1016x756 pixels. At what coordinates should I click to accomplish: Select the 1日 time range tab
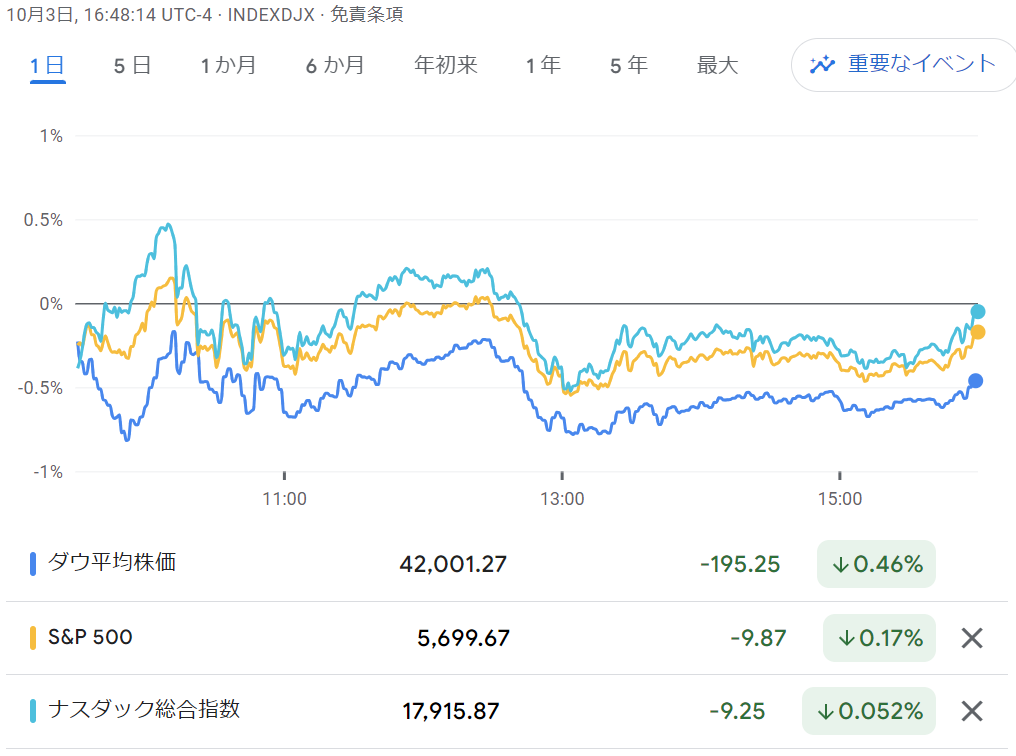47,65
